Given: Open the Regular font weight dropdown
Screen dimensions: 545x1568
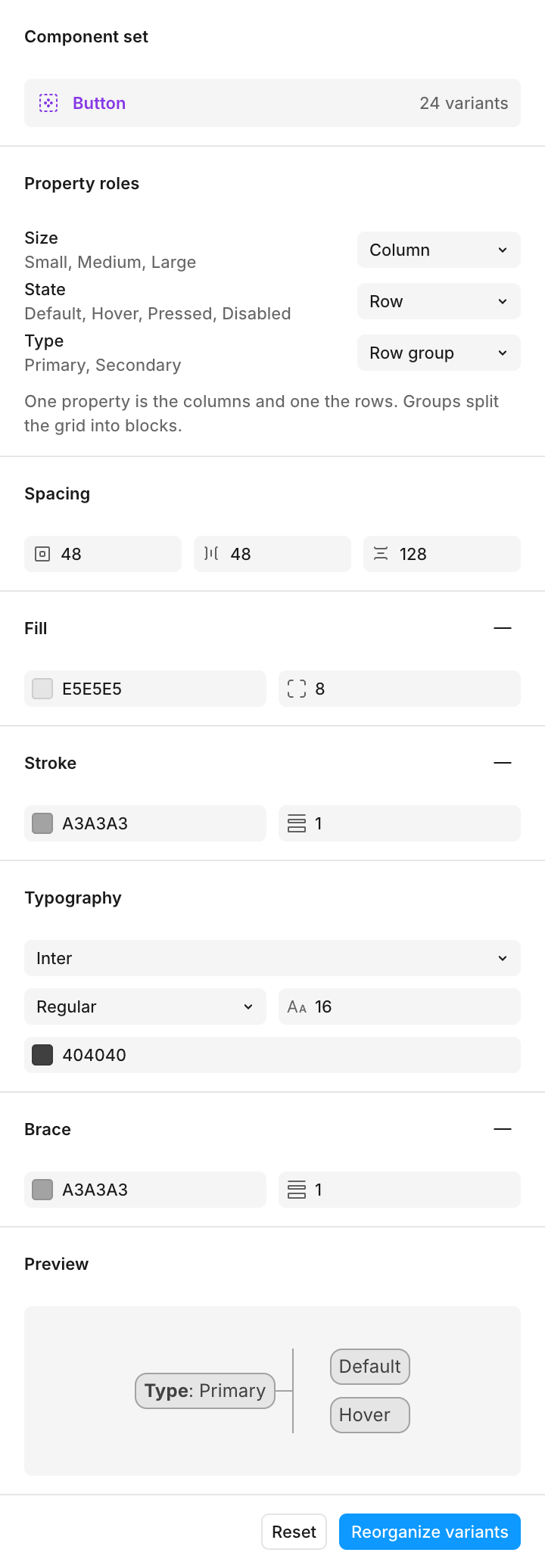Looking at the screenshot, I should pos(145,1006).
